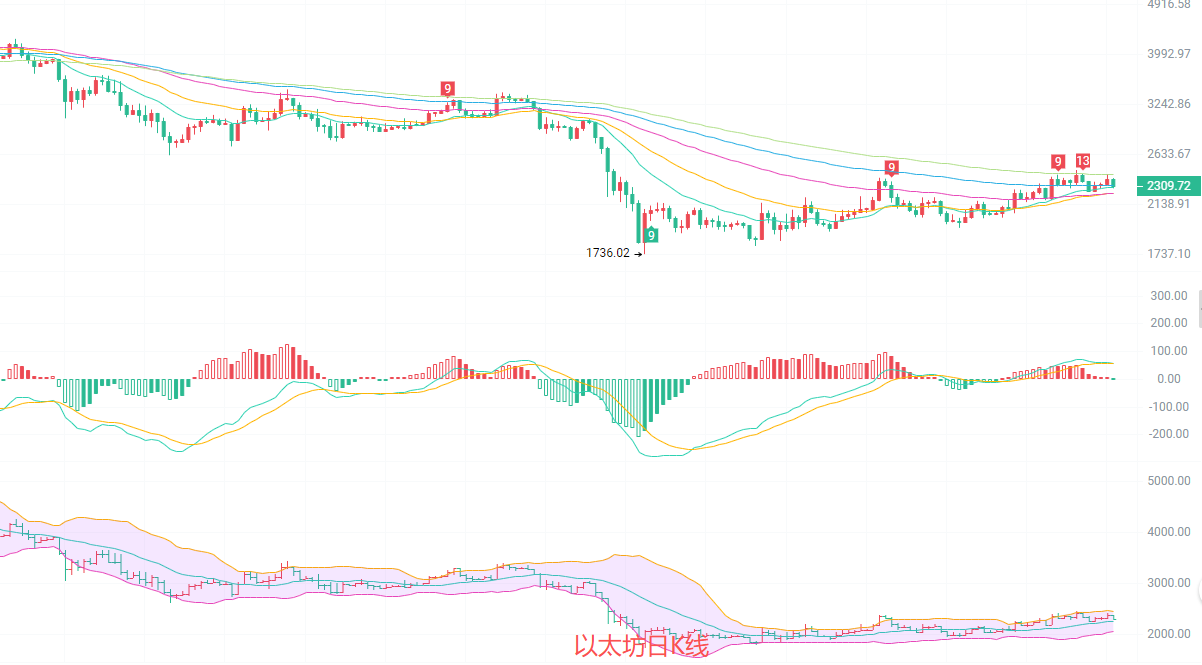Image resolution: width=1202 pixels, height=665 pixels.
Task: Select the red 13 signal marker
Action: pos(1083,161)
